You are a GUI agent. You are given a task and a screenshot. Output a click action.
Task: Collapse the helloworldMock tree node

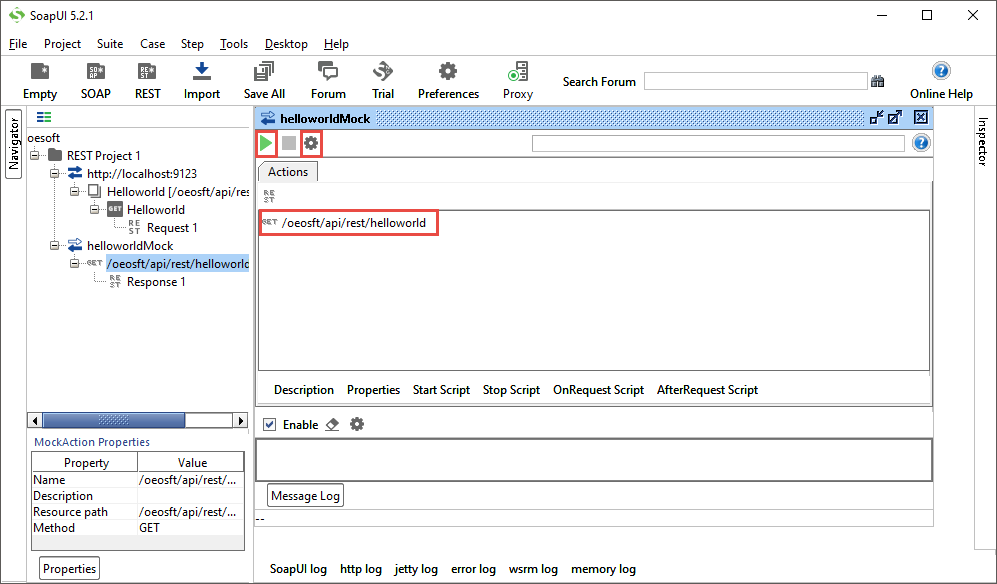click(x=55, y=246)
